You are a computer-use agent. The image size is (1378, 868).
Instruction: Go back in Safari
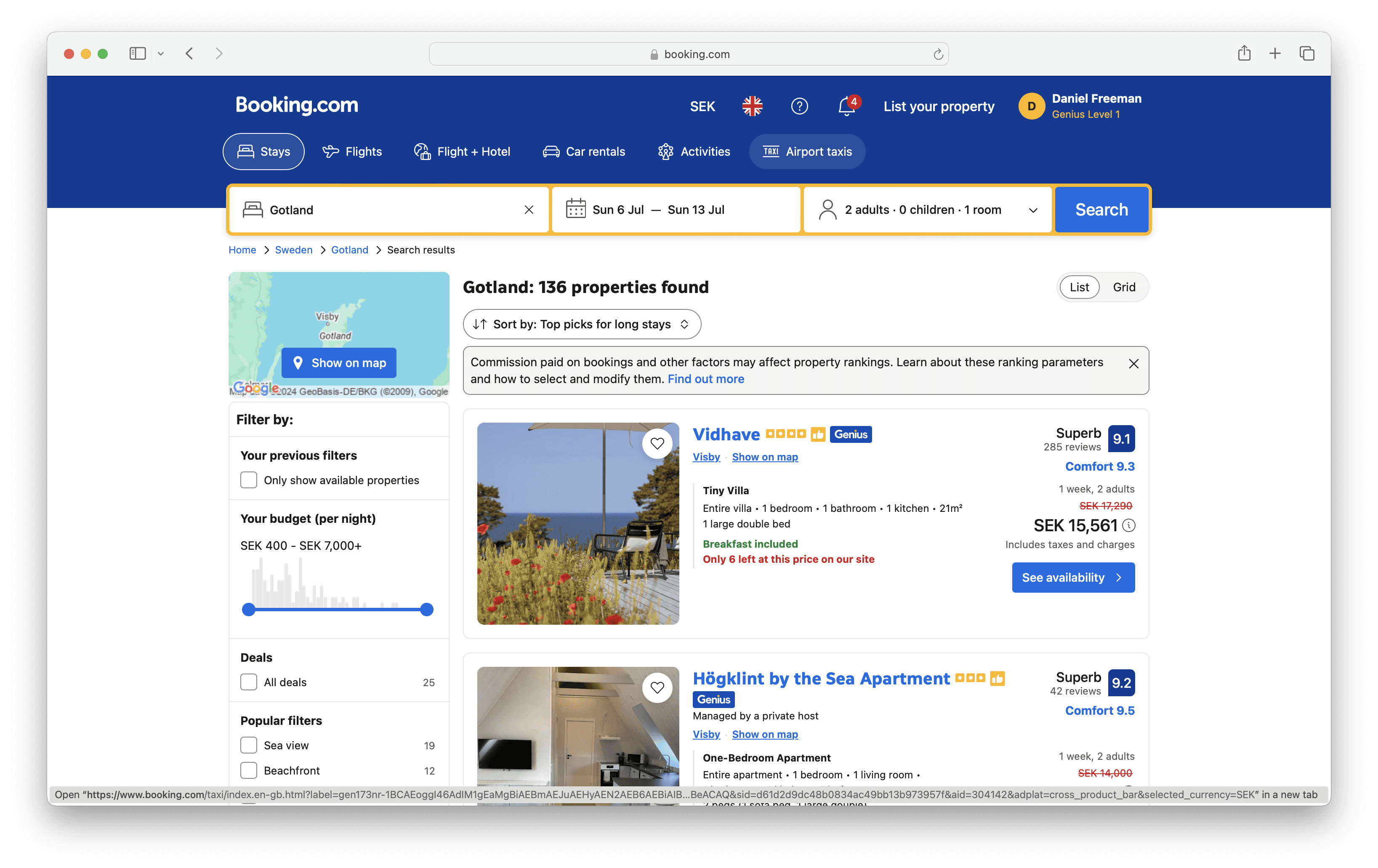tap(189, 53)
